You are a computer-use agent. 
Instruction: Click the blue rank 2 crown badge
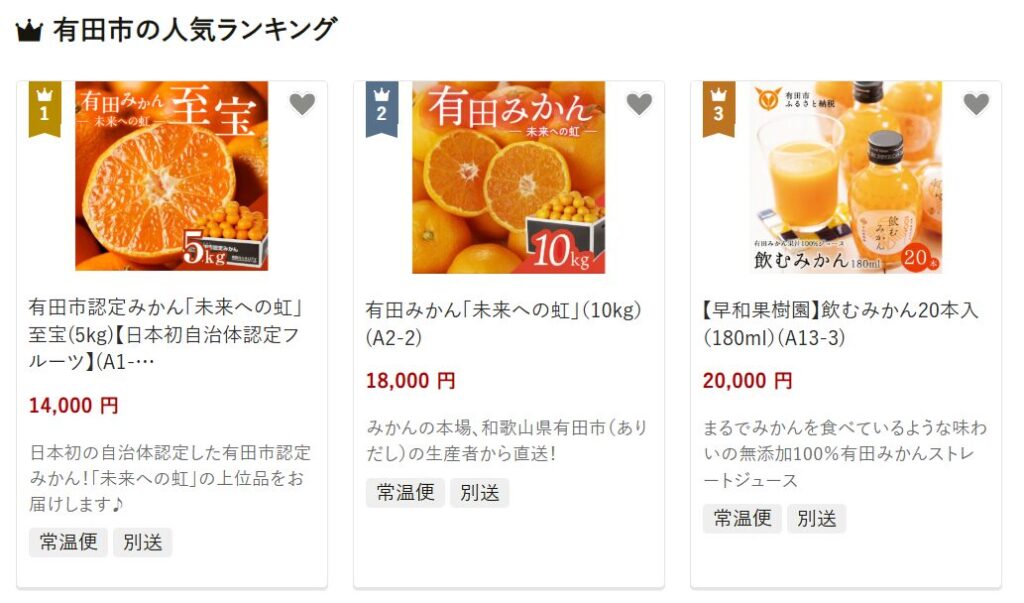pos(381,109)
